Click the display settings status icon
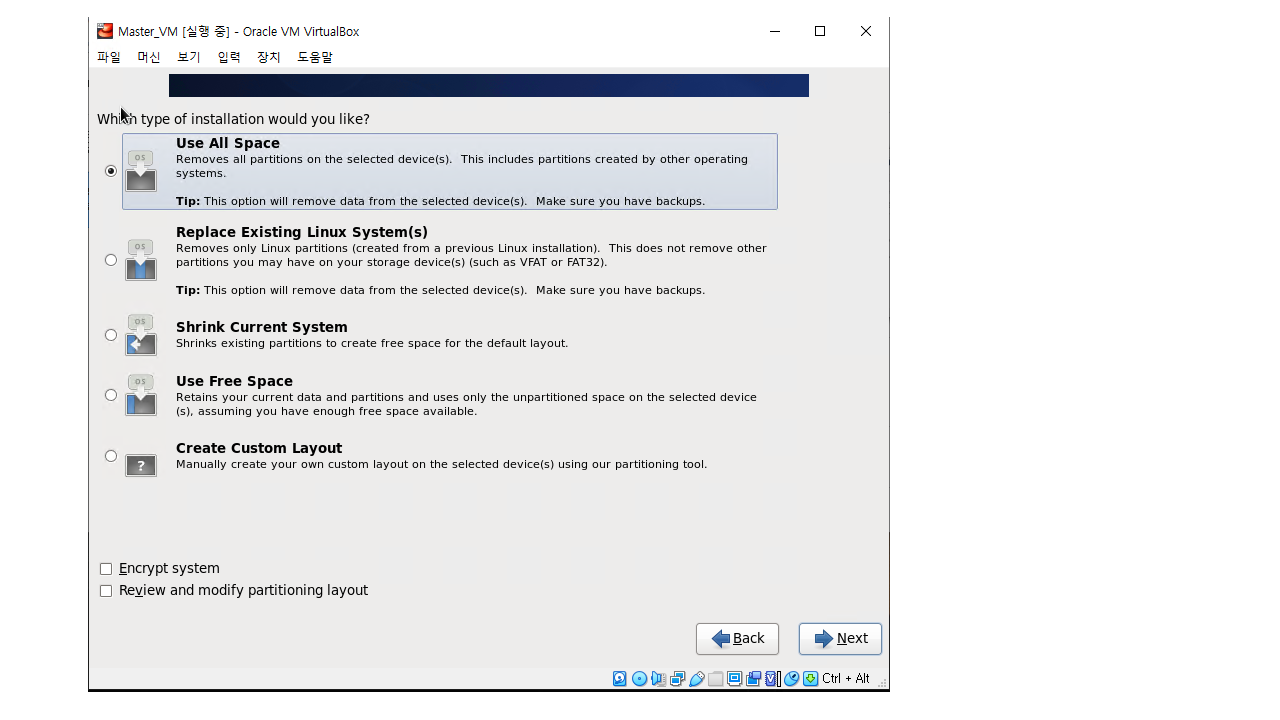The width and height of the screenshot is (1280, 720). point(734,679)
